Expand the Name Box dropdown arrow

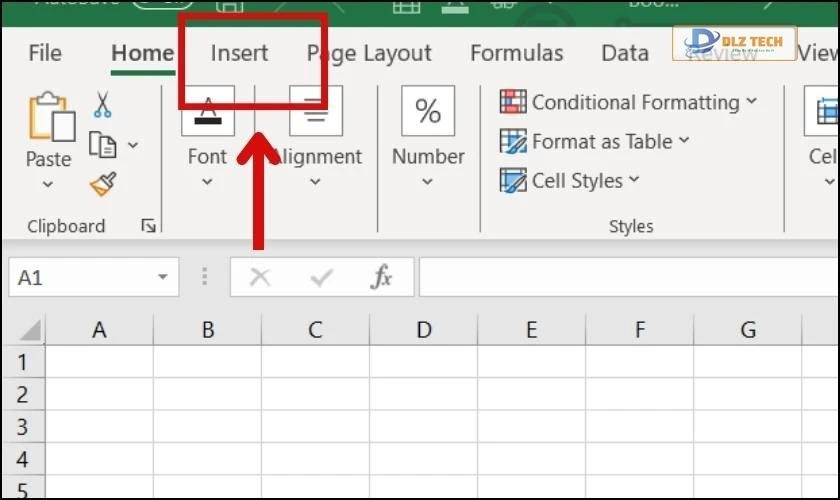pyautogui.click(x=161, y=278)
